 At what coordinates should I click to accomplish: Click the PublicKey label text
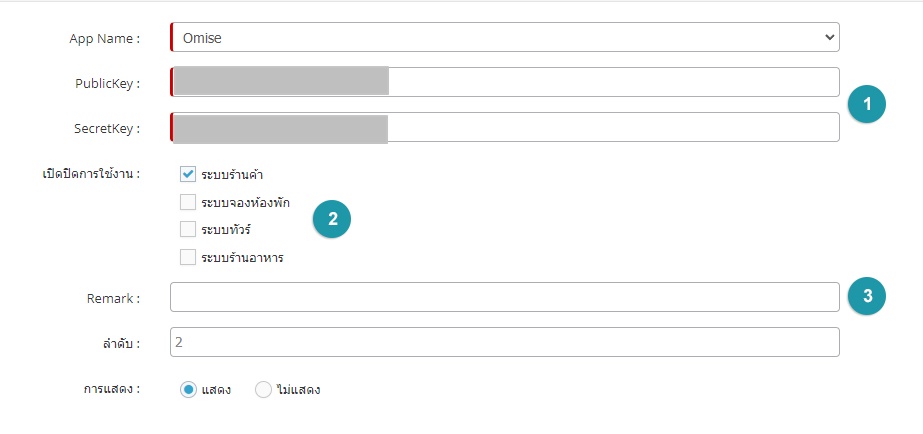coord(107,84)
